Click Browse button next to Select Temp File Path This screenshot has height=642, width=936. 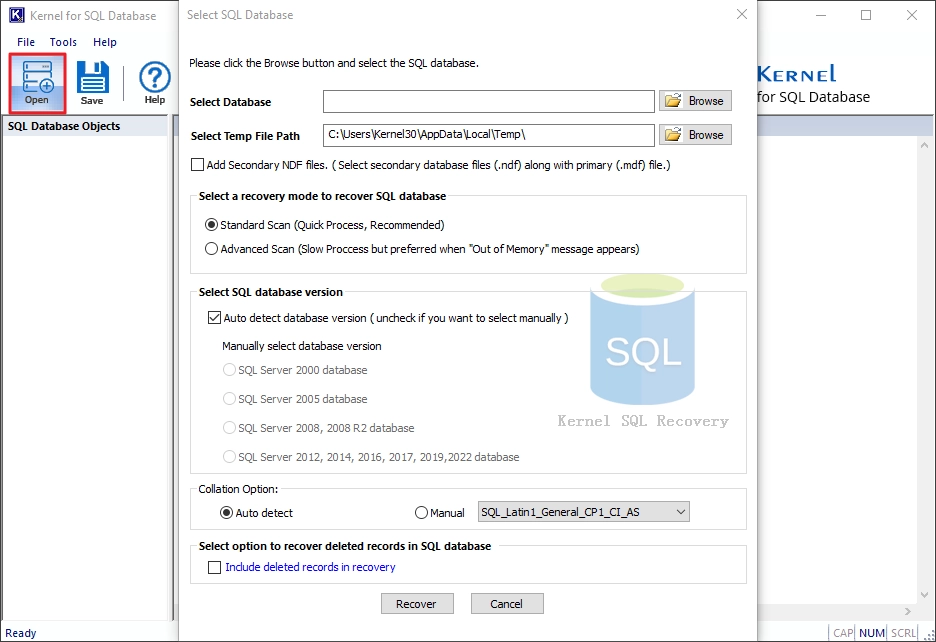click(x=695, y=135)
